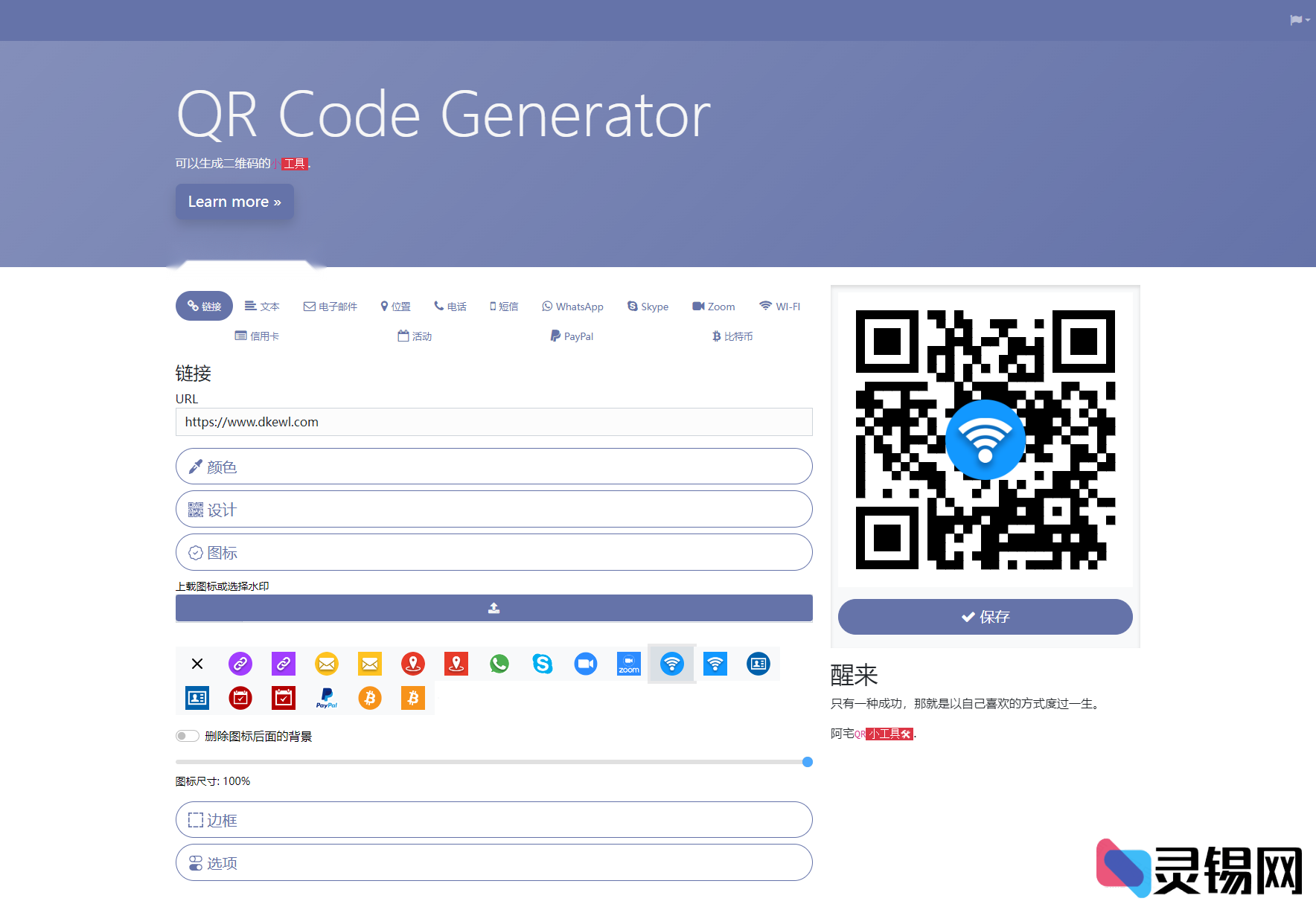Save the QR code with 保存

pyautogui.click(x=986, y=617)
